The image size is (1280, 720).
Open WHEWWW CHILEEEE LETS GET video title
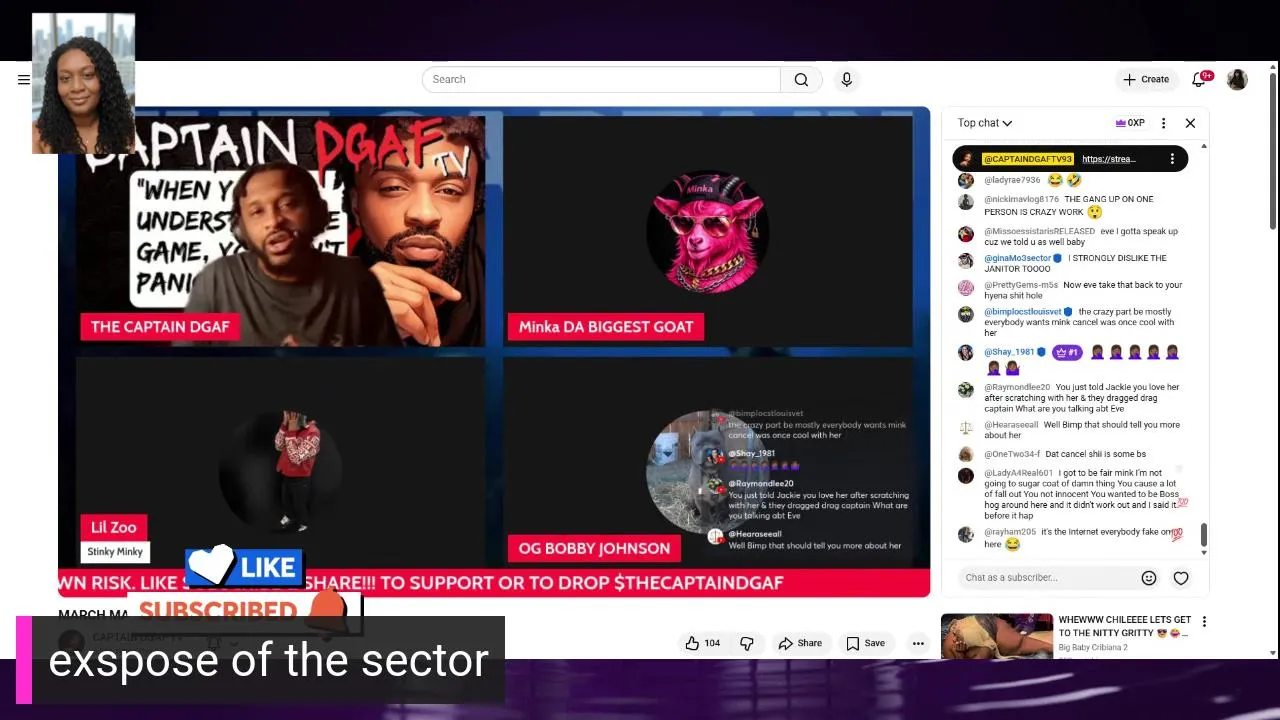[x=1124, y=626]
